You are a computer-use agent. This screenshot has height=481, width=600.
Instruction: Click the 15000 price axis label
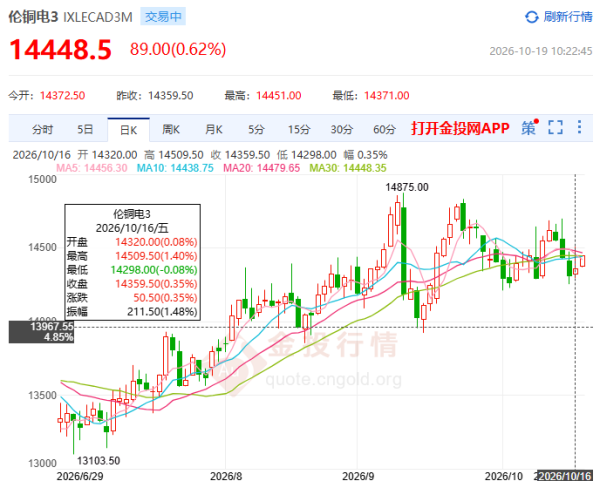point(42,179)
